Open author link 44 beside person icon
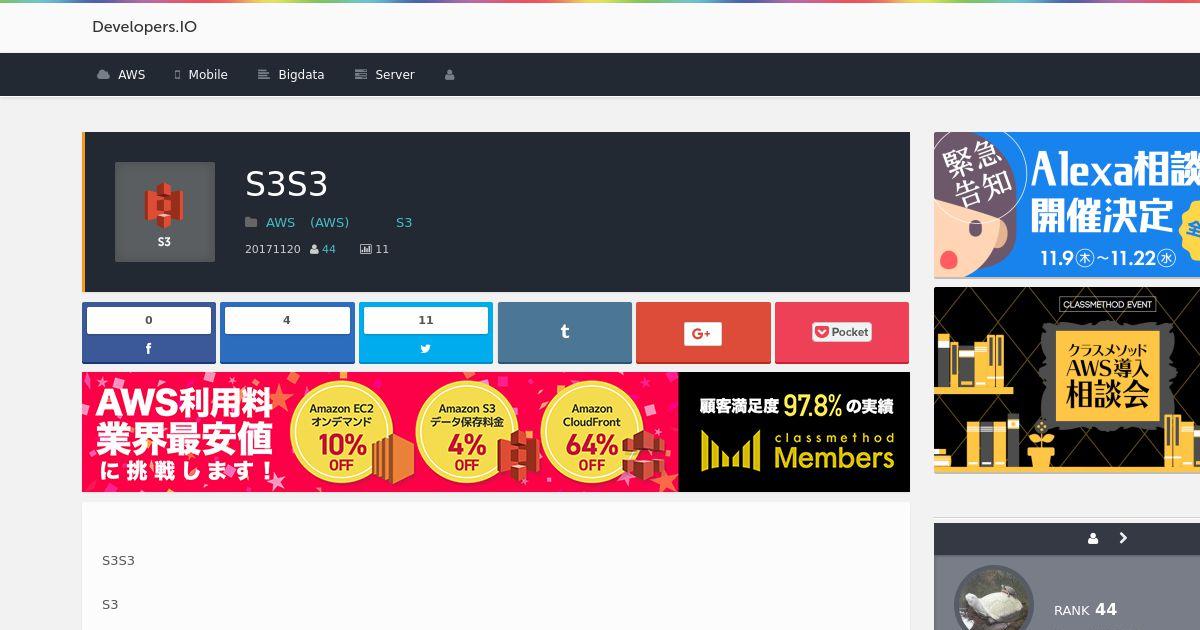The width and height of the screenshot is (1200, 630). (x=329, y=249)
